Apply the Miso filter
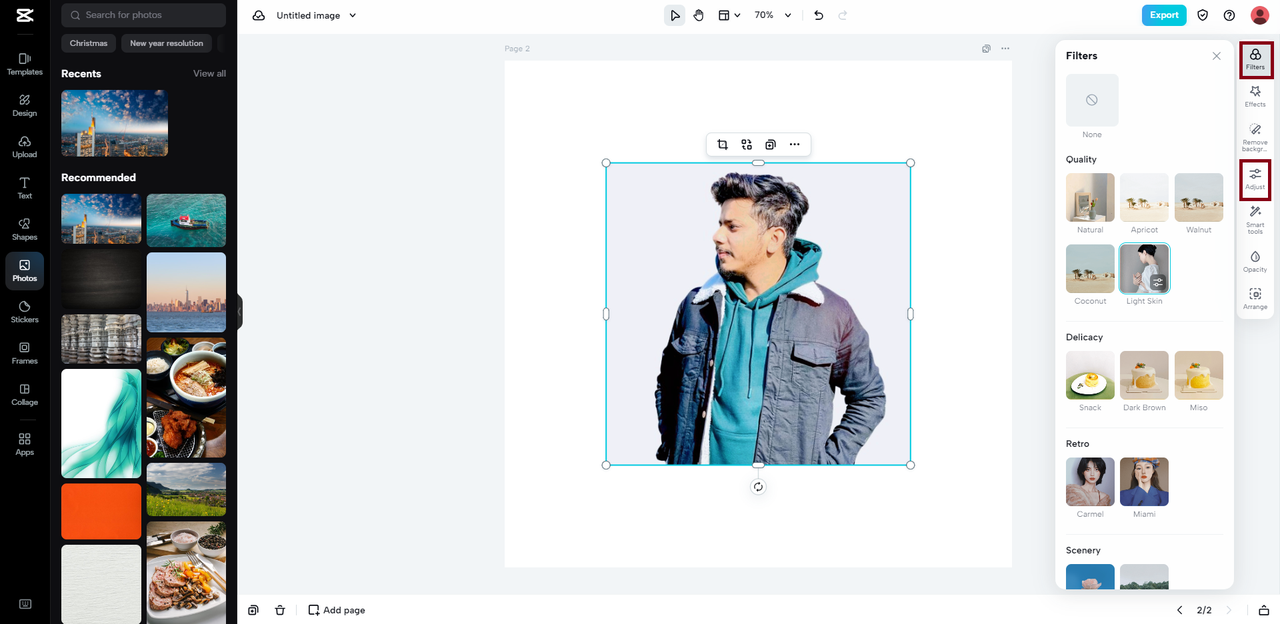1280x624 pixels. click(x=1198, y=375)
